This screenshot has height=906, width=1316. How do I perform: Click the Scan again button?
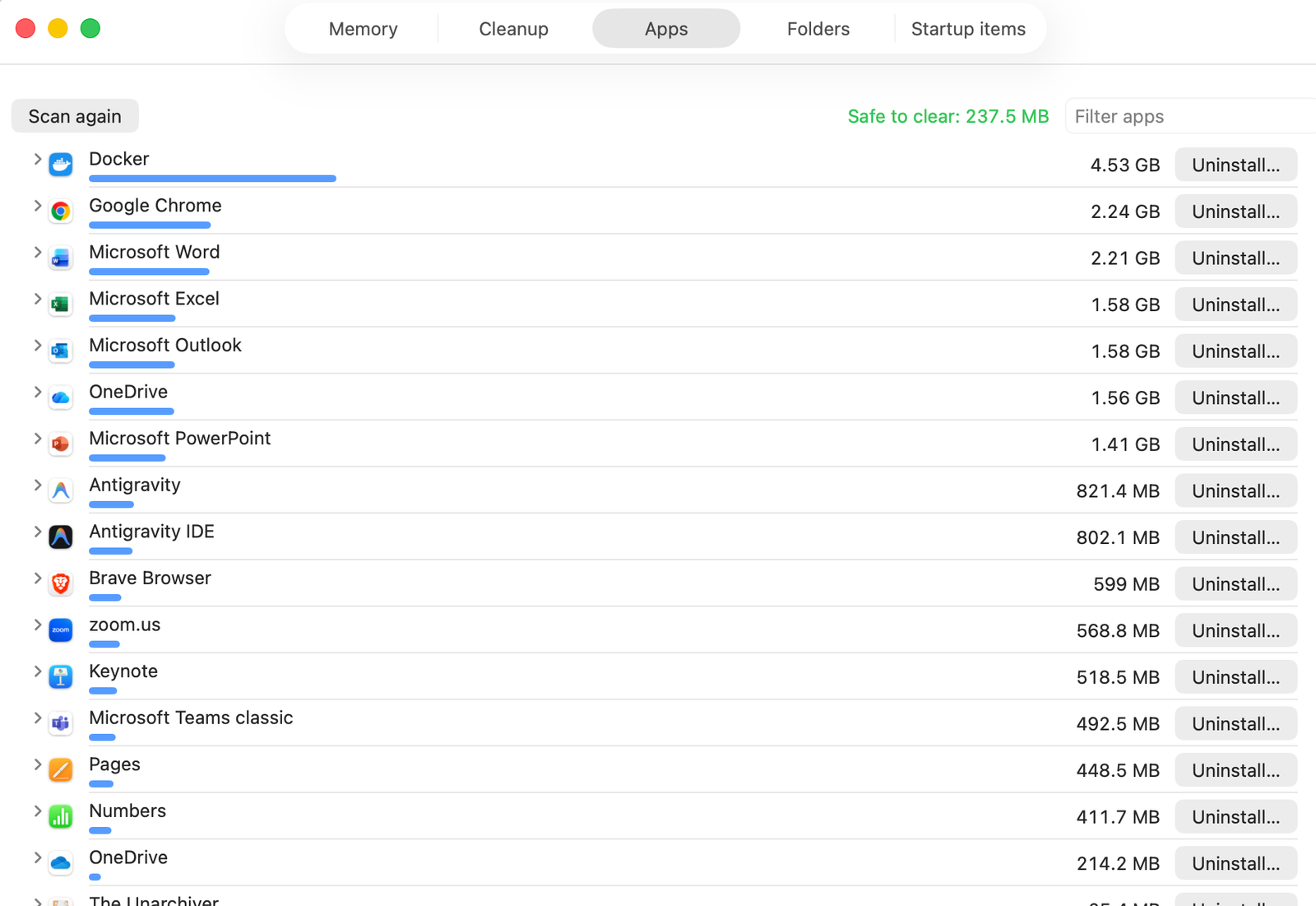[75, 116]
